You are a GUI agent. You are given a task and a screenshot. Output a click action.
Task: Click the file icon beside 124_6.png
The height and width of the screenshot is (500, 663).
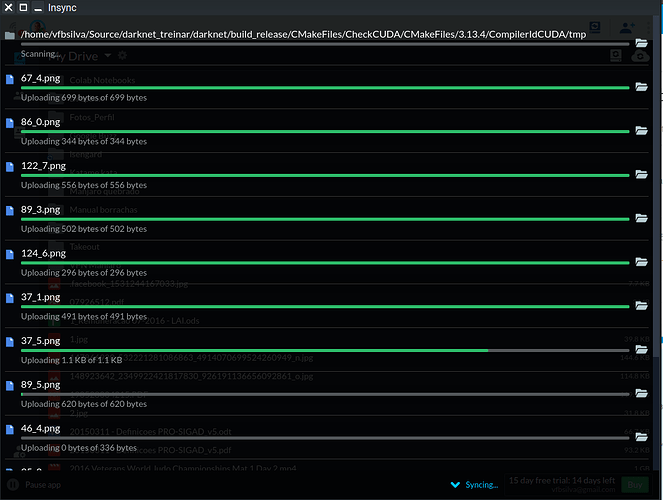click(x=10, y=254)
